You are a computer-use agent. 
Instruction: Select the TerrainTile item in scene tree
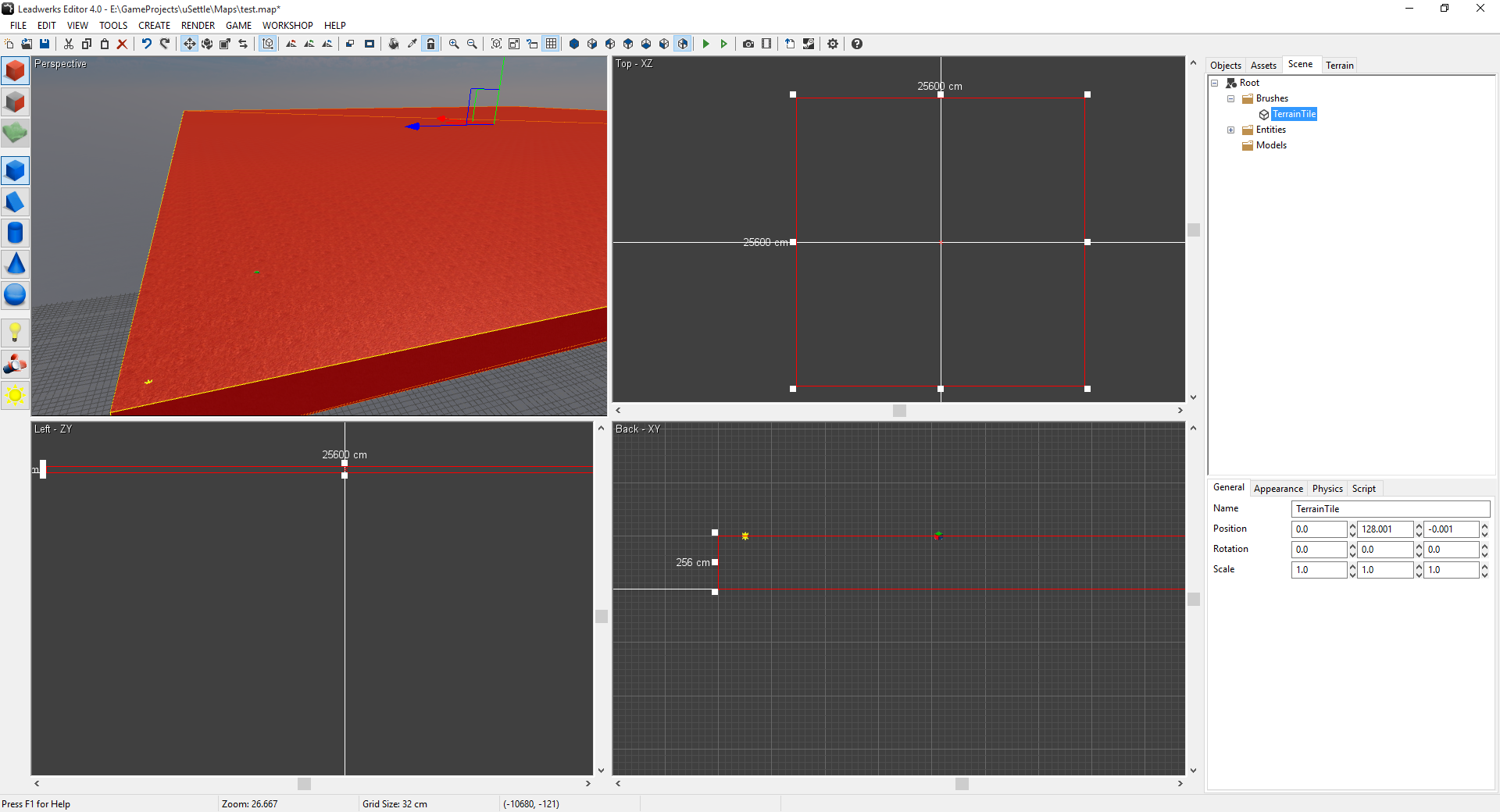coord(1294,114)
